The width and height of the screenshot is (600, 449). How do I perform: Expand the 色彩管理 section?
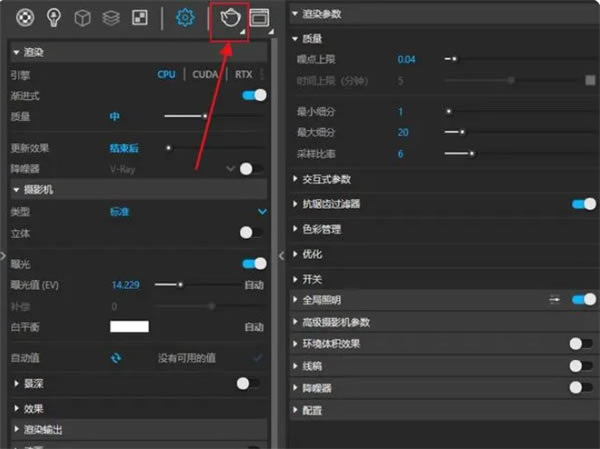295,229
